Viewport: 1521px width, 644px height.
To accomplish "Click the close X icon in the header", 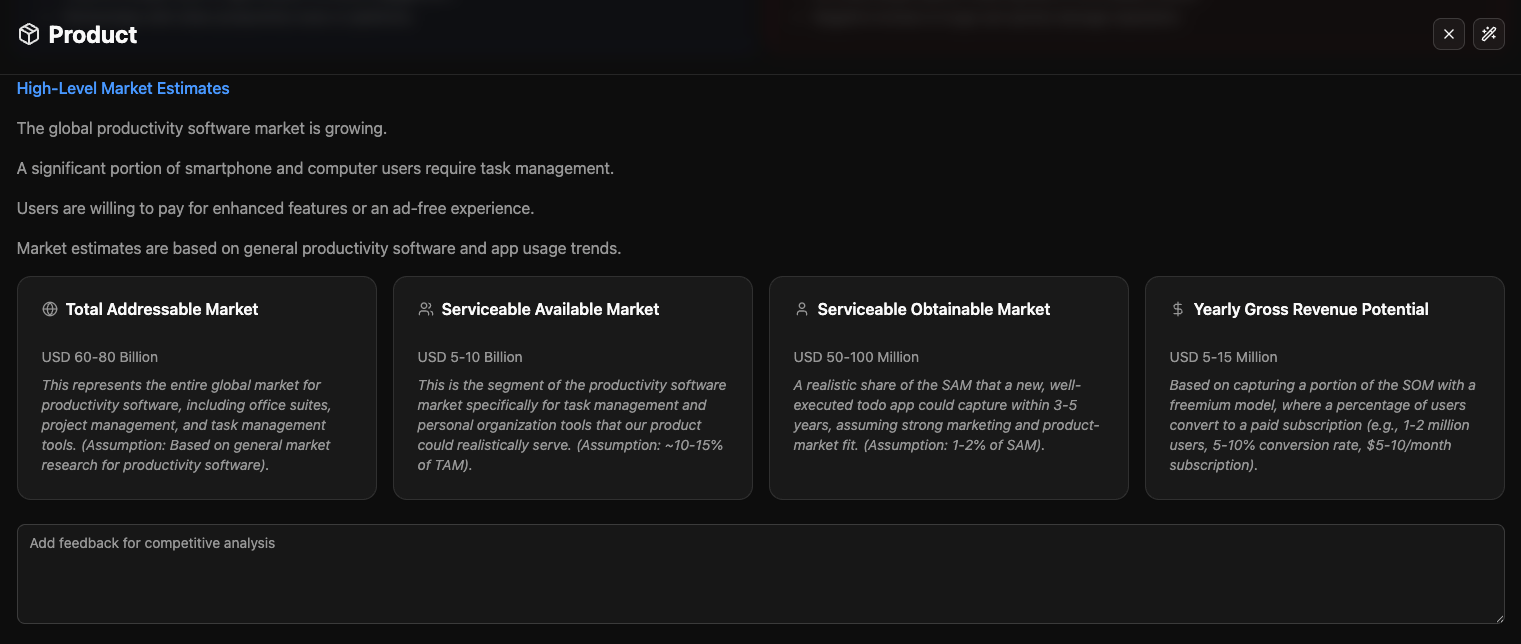I will click(1448, 33).
